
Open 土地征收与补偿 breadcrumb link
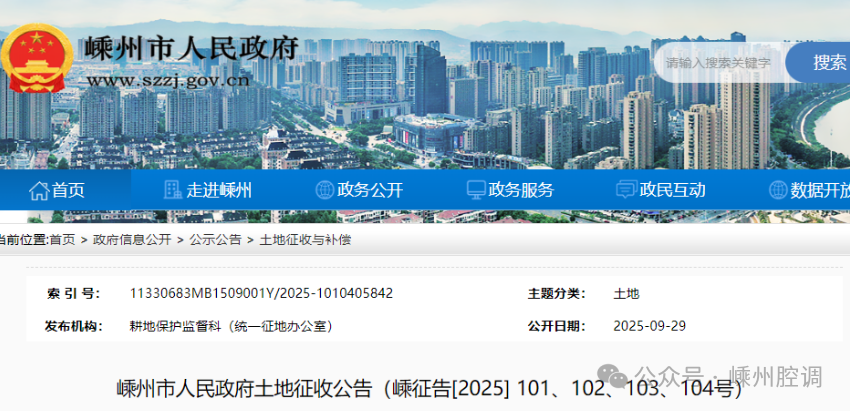[305, 240]
